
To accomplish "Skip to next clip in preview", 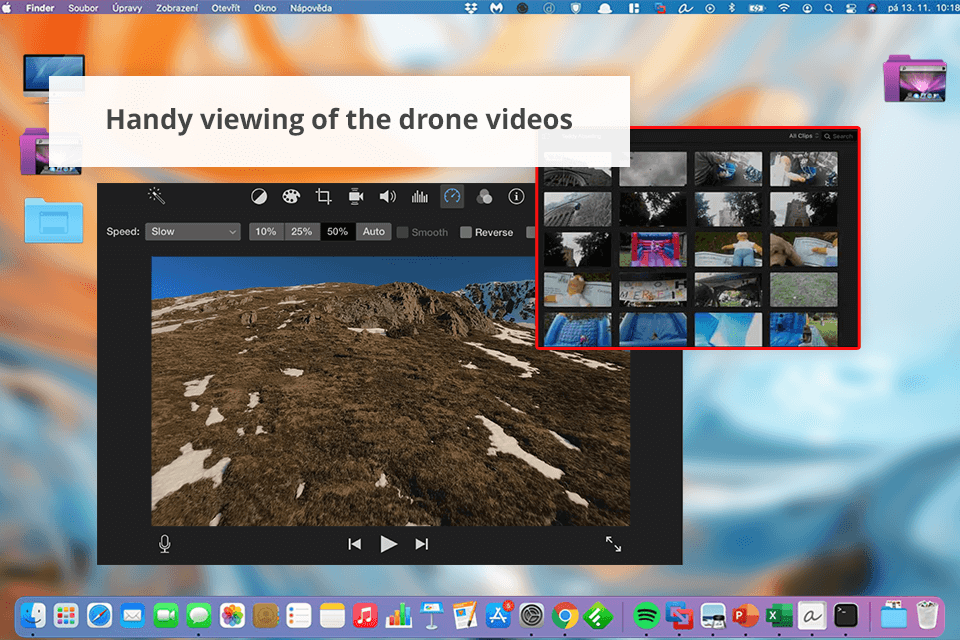I will (422, 544).
